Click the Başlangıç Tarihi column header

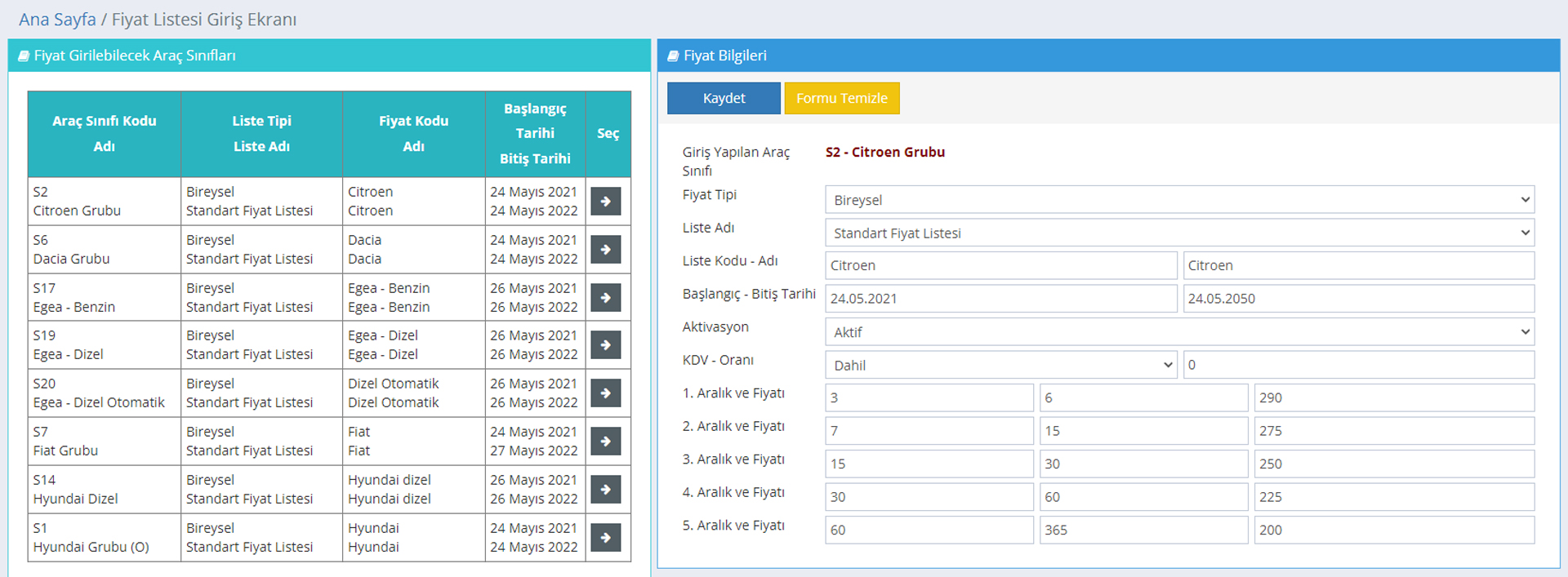(535, 134)
